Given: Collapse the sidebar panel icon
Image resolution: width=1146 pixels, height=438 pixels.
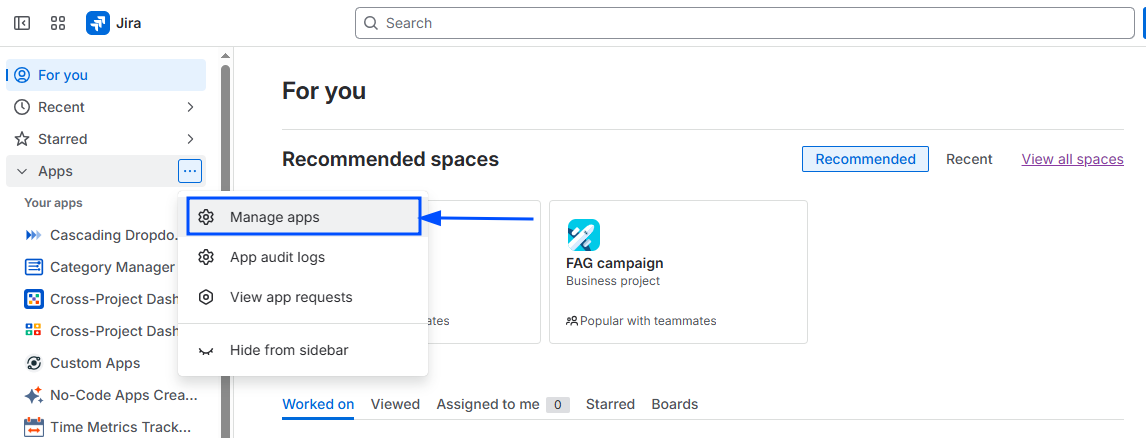Looking at the screenshot, I should click(22, 23).
